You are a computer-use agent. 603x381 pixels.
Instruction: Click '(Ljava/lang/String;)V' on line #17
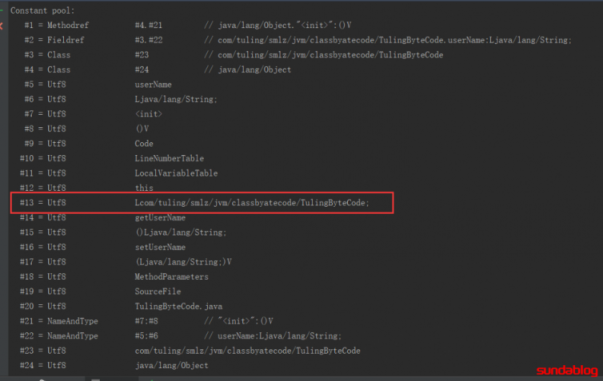[183, 262]
